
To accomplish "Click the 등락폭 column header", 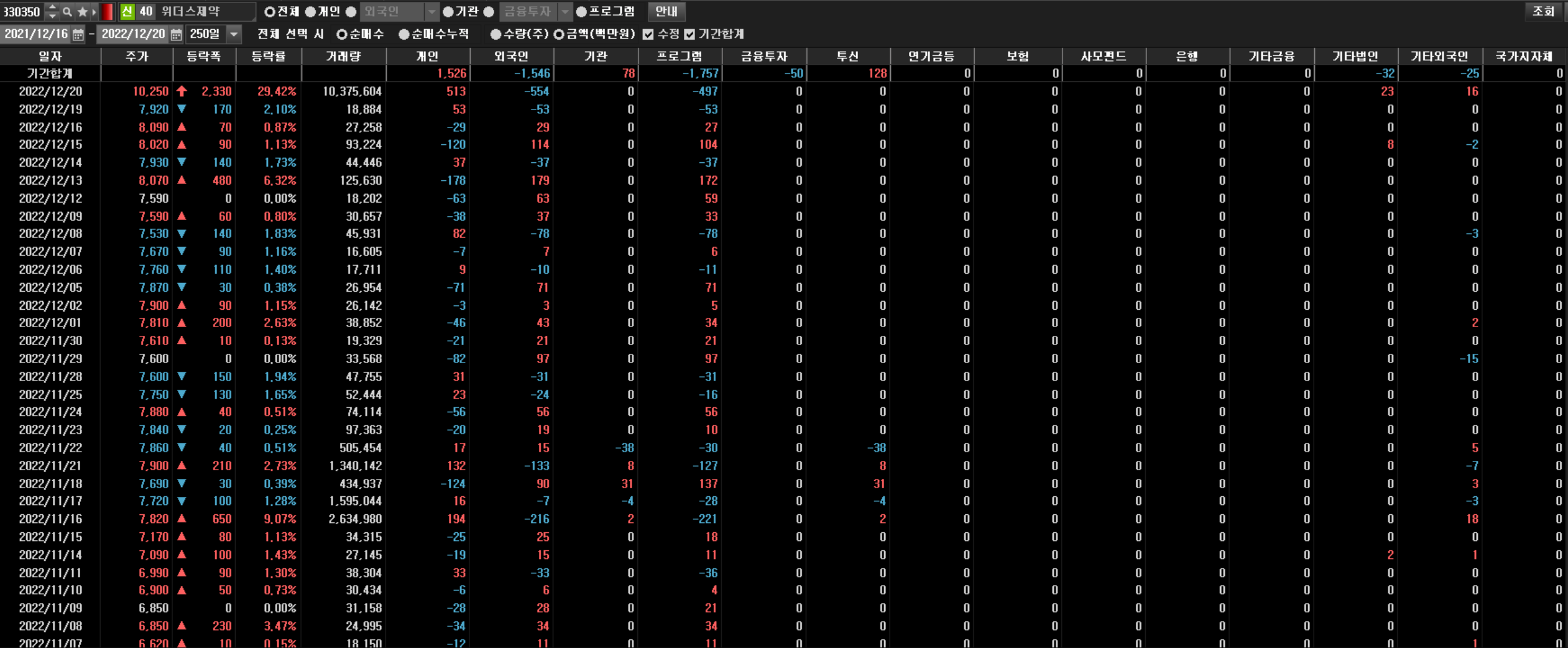I will (x=204, y=57).
